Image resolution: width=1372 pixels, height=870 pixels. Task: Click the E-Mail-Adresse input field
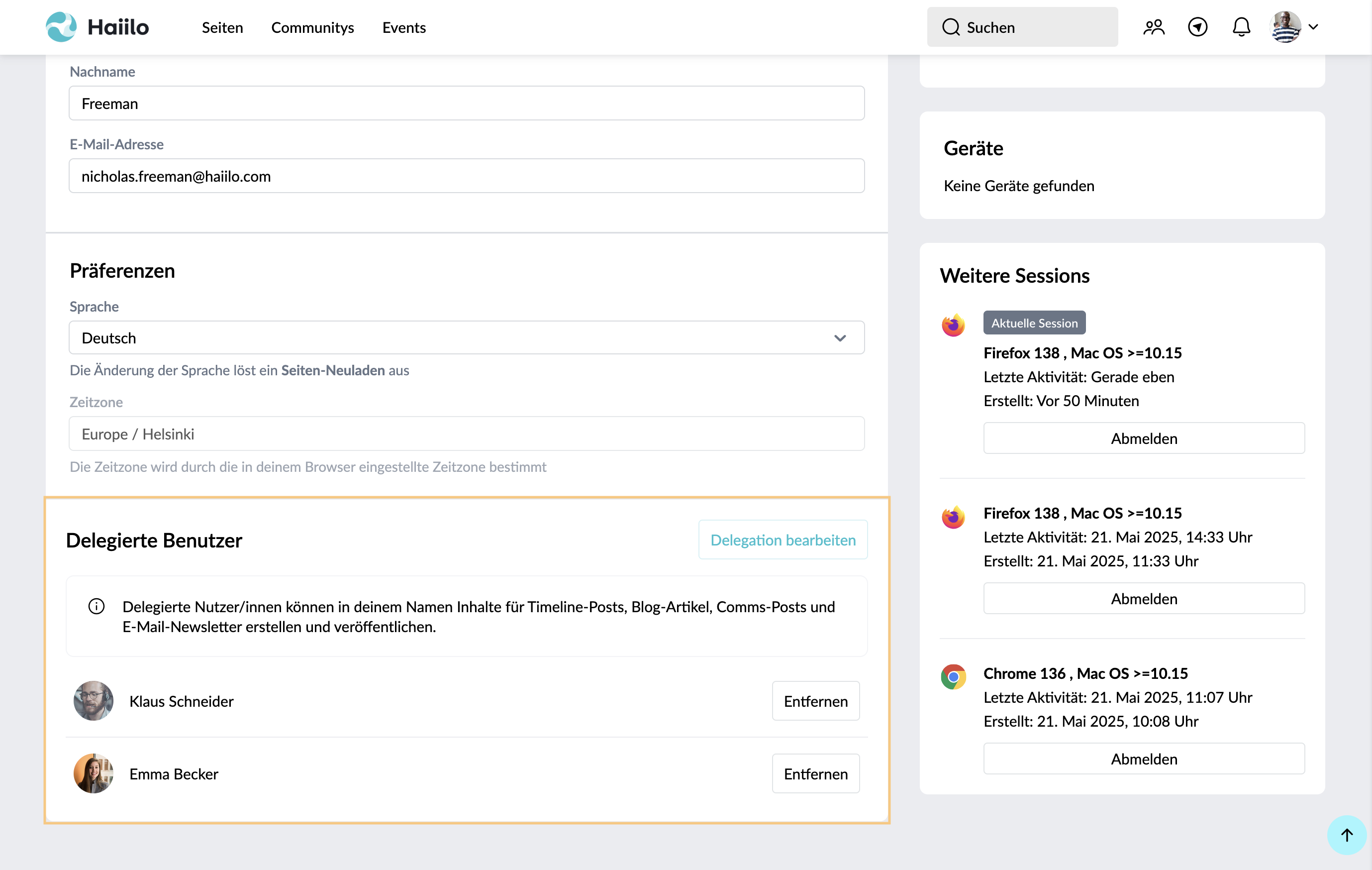coord(467,176)
